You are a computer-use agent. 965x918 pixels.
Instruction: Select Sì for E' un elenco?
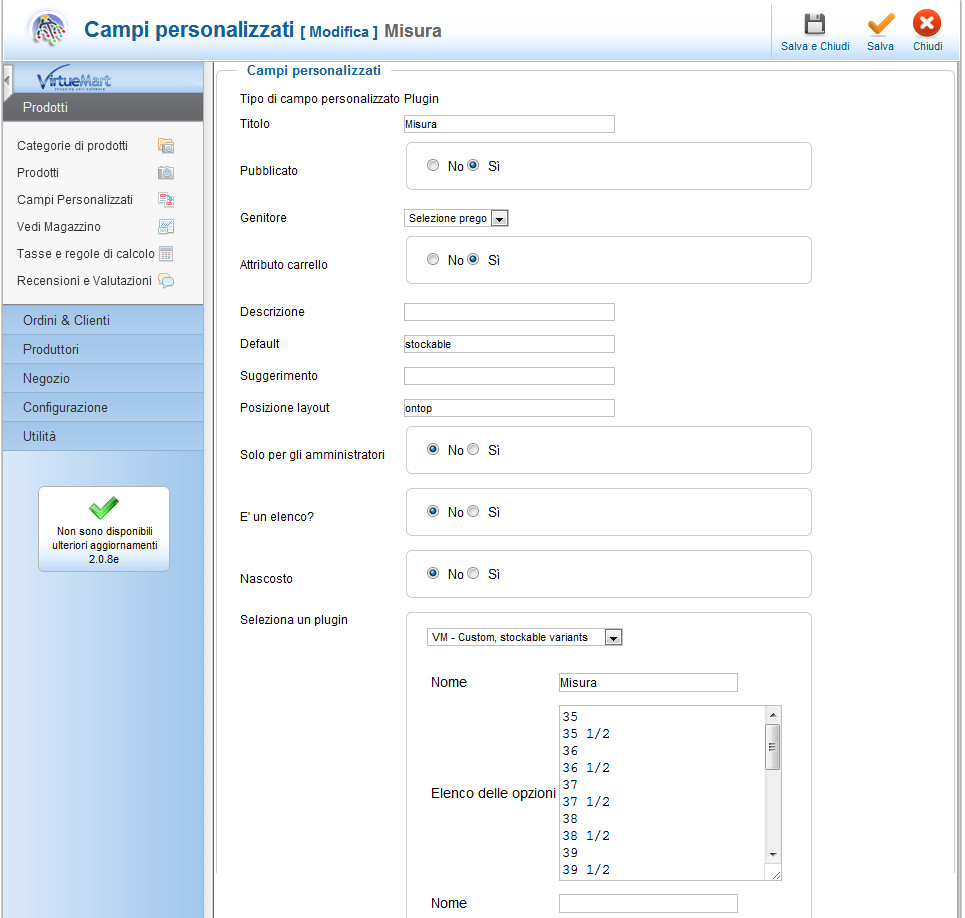474,512
